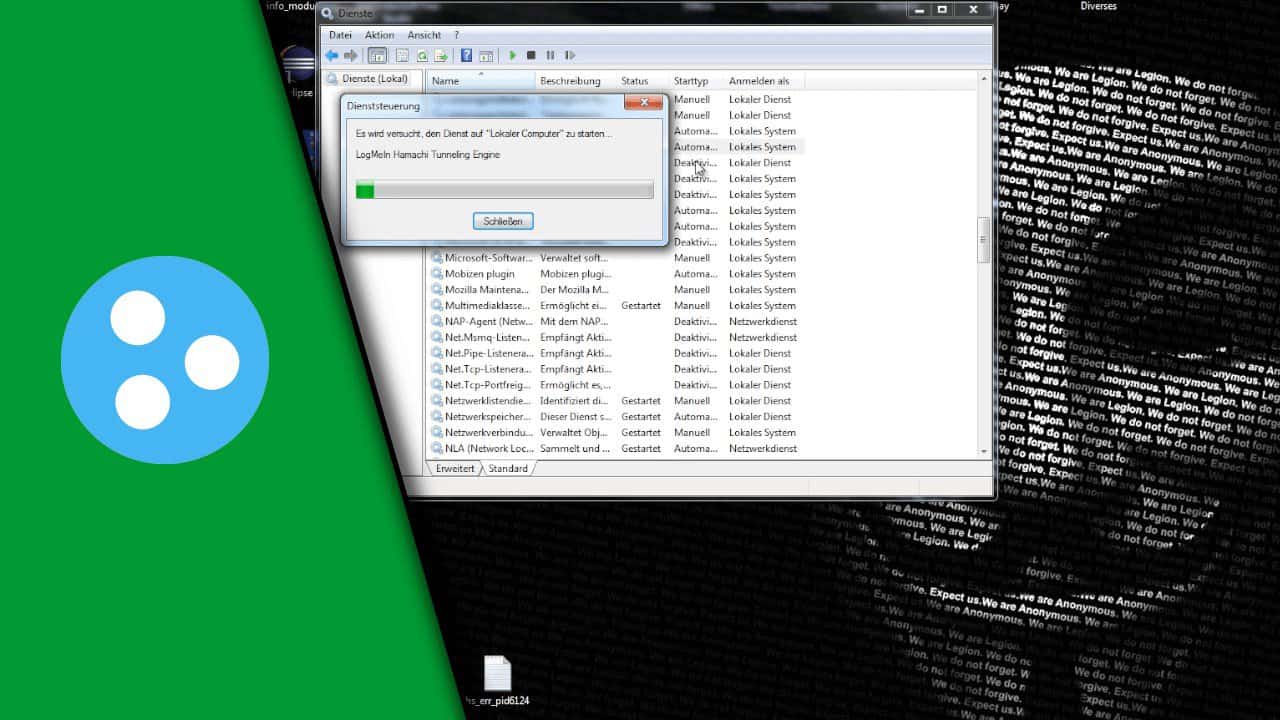Select the Netzwerkspeicher... service row
Image resolution: width=1280 pixels, height=720 pixels.
point(616,417)
